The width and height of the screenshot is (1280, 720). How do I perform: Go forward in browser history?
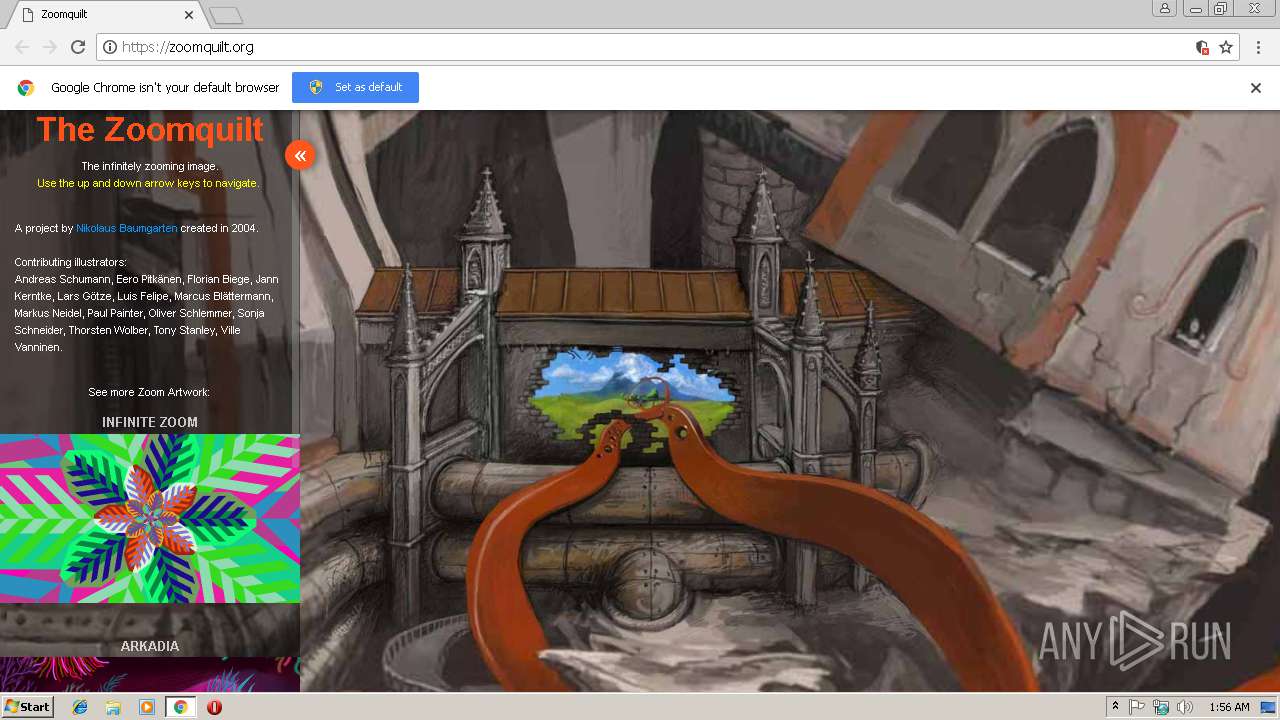(50, 47)
